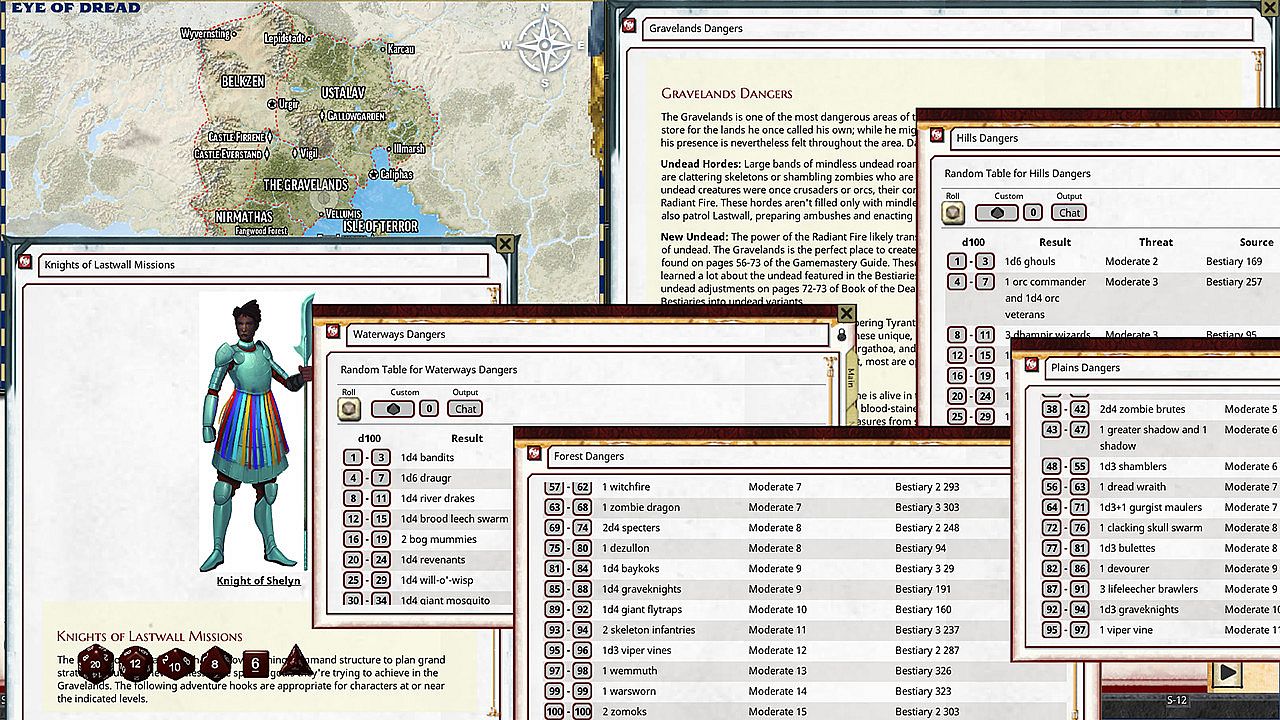Switch to the Main side tab
Image resolution: width=1280 pixels, height=720 pixels.
[x=850, y=378]
